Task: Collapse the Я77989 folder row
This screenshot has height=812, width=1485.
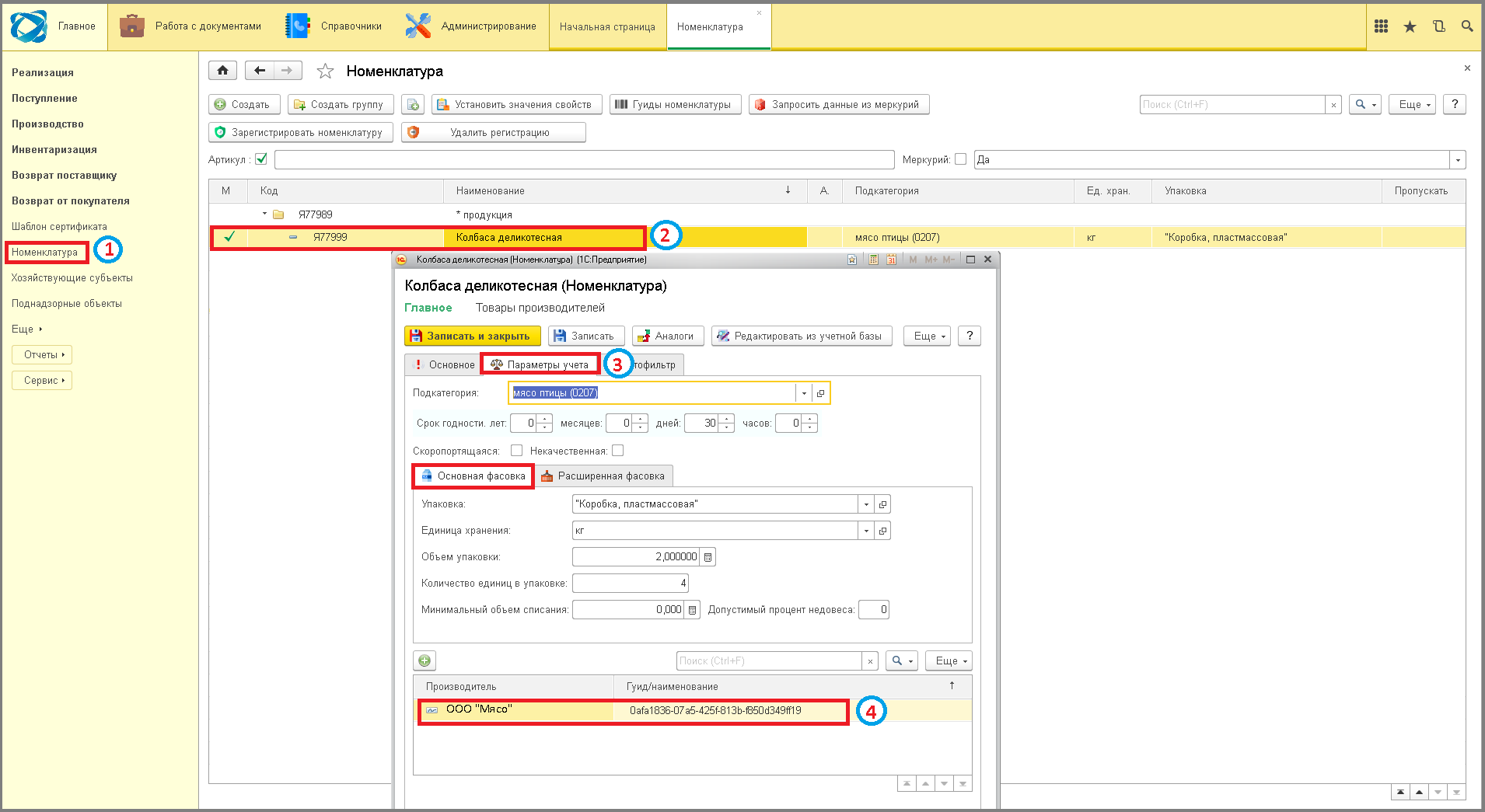Action: click(x=264, y=214)
